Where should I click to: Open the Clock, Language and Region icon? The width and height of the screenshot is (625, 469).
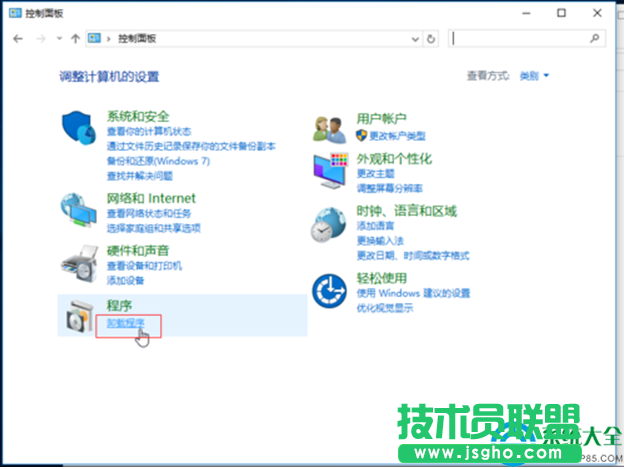(x=328, y=224)
